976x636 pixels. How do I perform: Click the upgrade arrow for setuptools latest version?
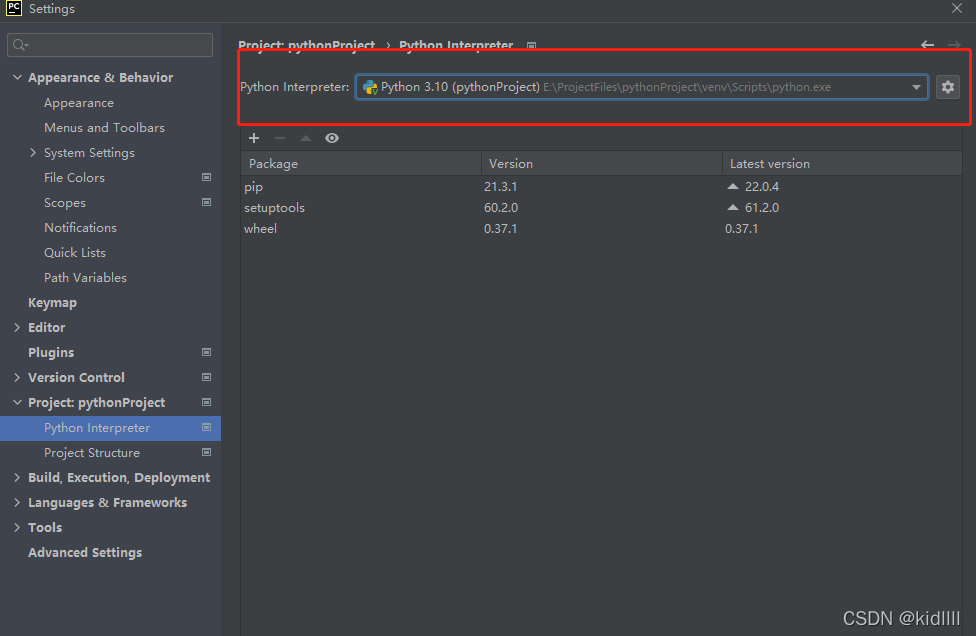733,207
